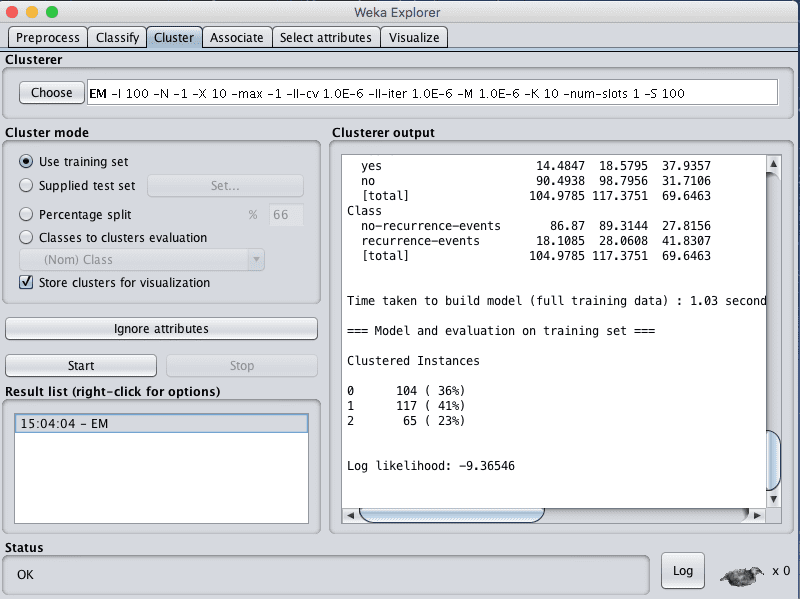Click the OK status message
800x599 pixels.
pos(25,575)
